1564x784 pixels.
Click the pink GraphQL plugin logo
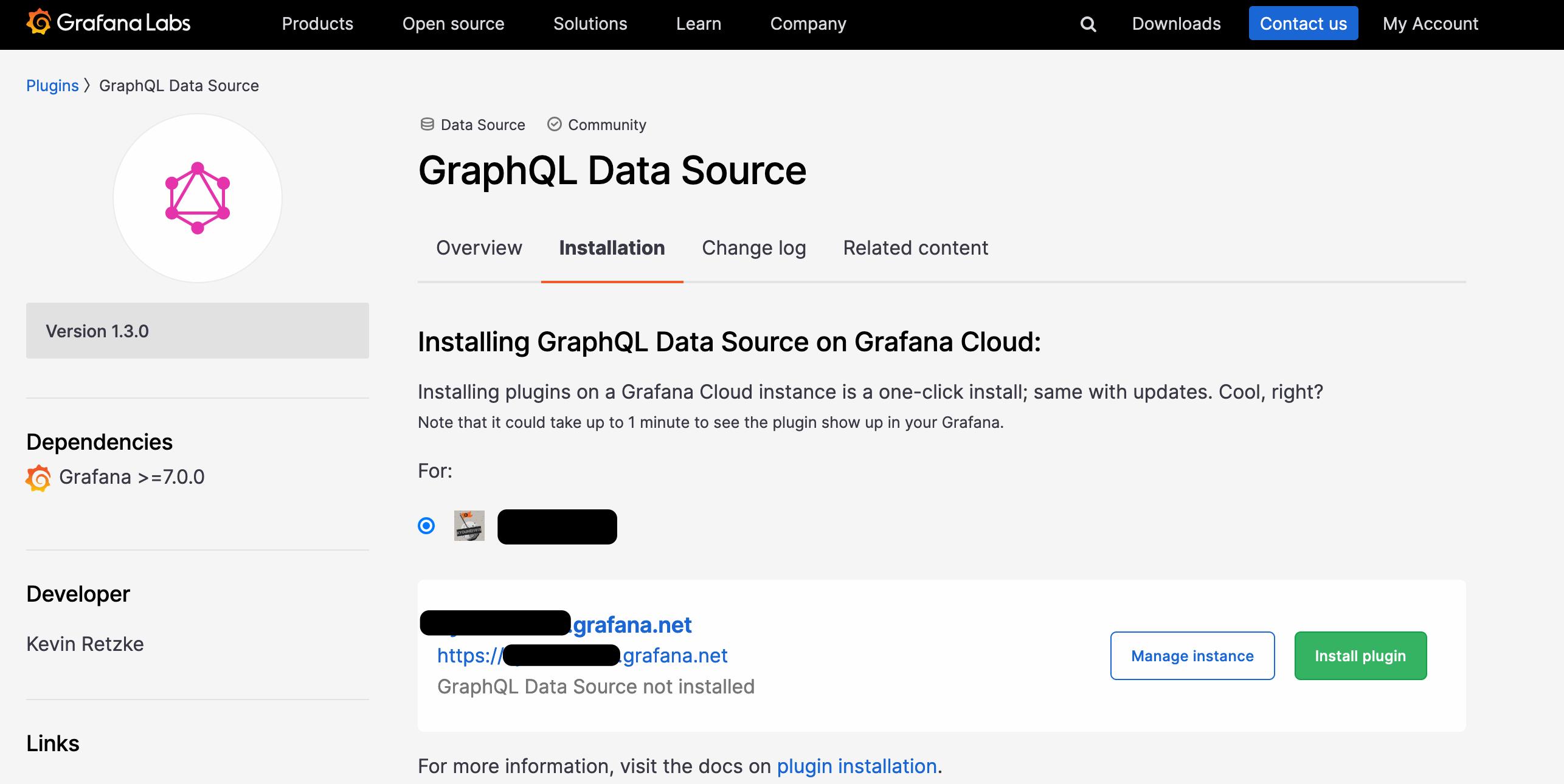(198, 198)
